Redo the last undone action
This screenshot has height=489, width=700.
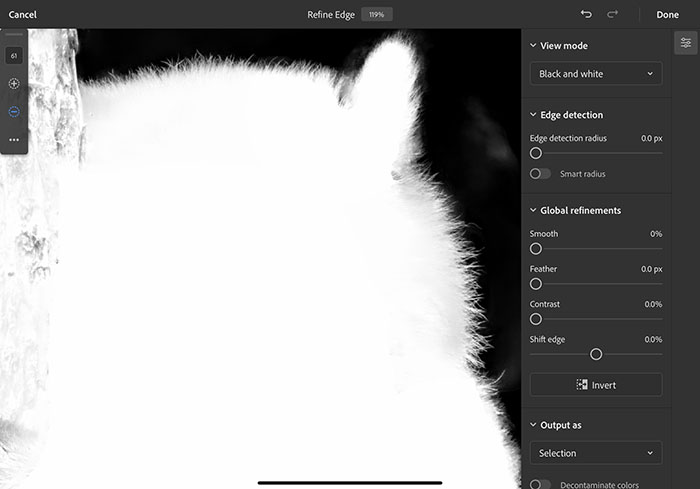click(x=613, y=14)
